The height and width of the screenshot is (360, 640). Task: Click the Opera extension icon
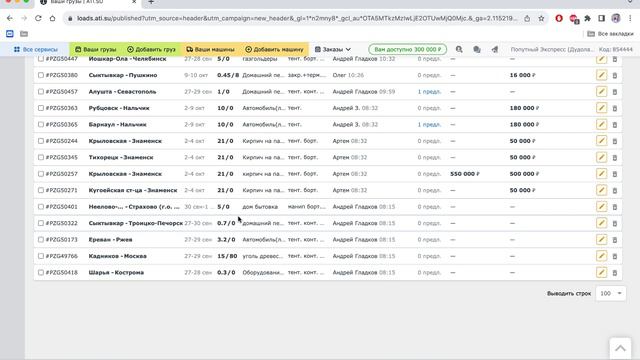pyautogui.click(x=559, y=18)
